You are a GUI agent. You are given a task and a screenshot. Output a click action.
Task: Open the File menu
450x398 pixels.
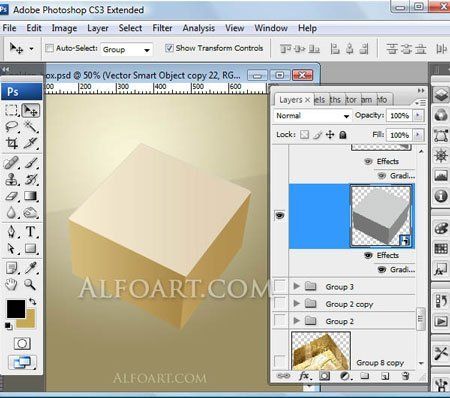click(9, 28)
